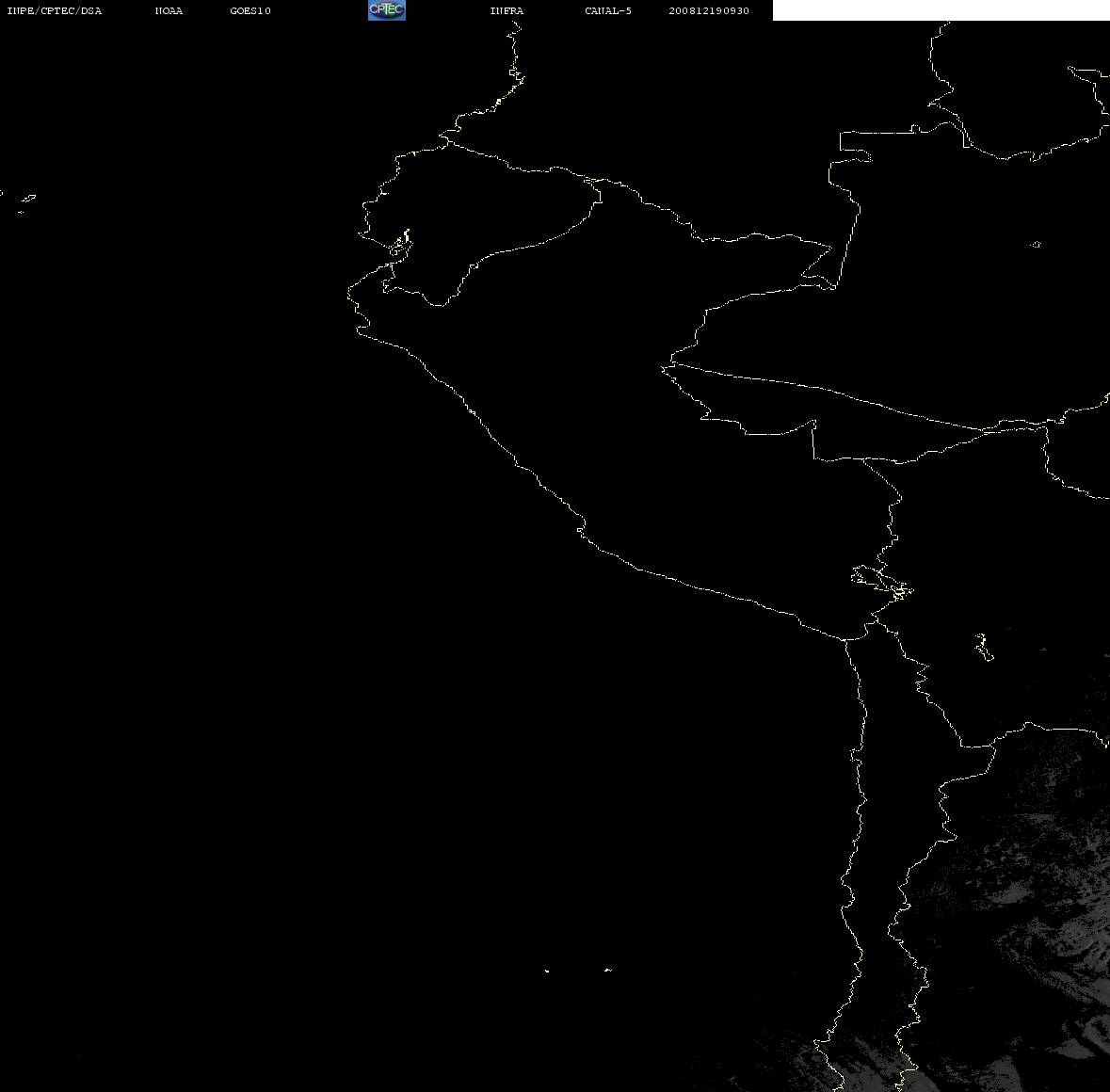The height and width of the screenshot is (1092, 1110).
Task: Click the small lake outline south of Titicaca
Action: coord(983,647)
